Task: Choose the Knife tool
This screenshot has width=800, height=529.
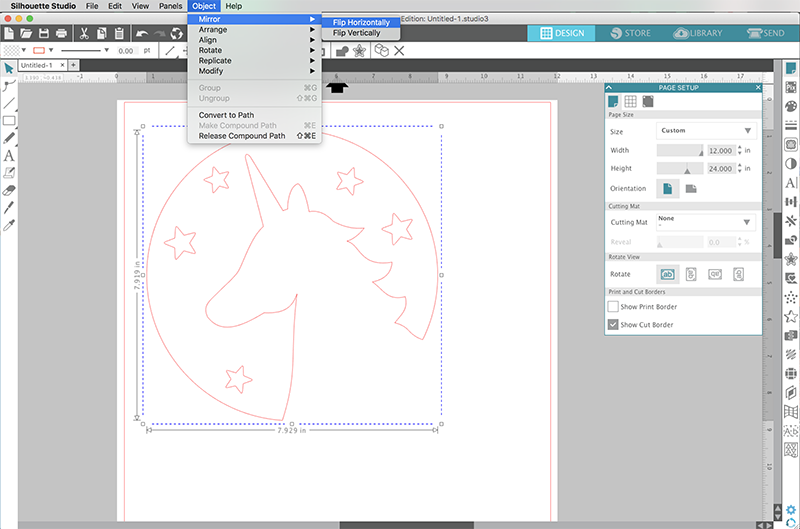Action: tap(9, 208)
